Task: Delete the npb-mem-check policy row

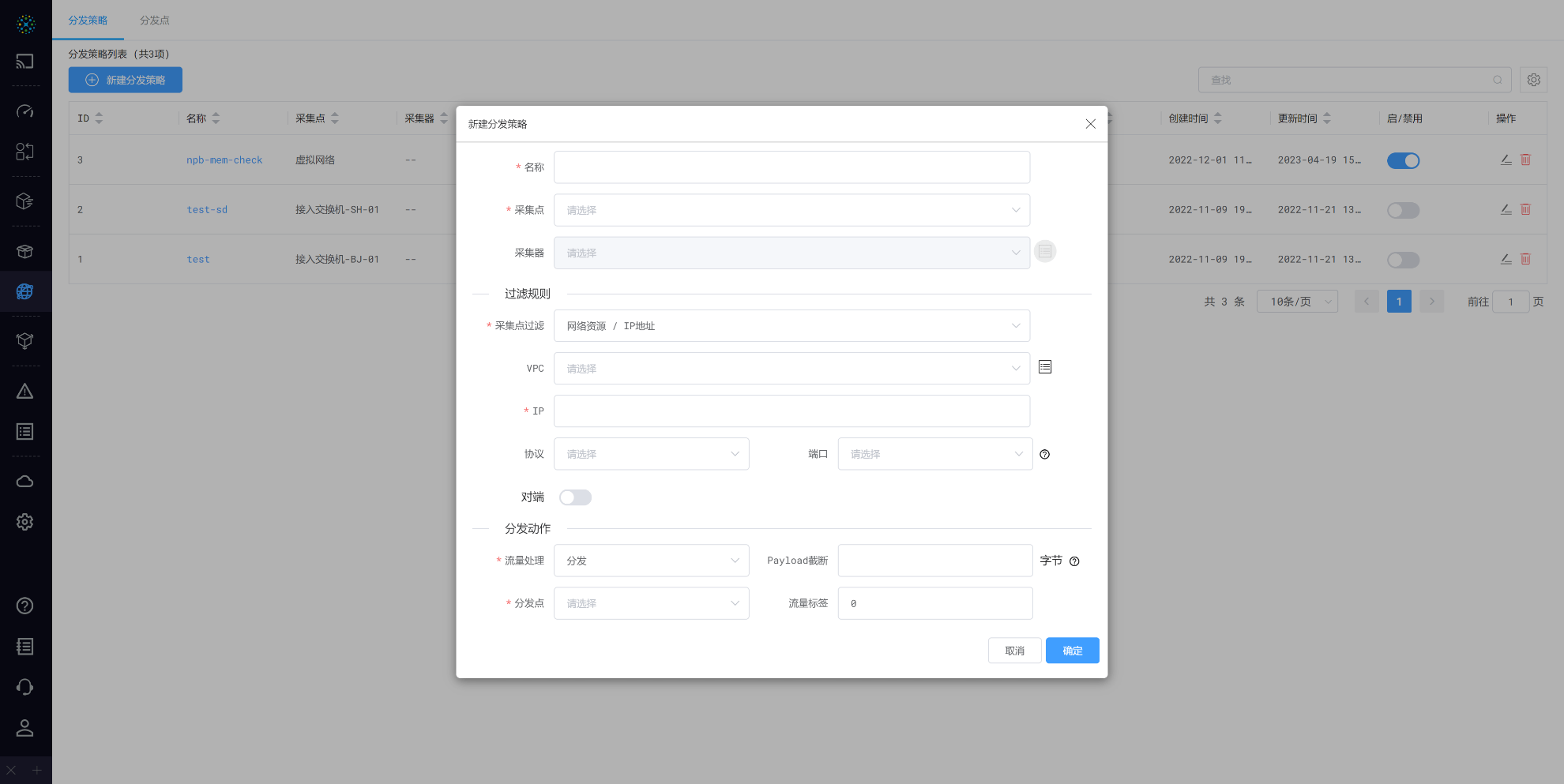Action: tap(1526, 160)
